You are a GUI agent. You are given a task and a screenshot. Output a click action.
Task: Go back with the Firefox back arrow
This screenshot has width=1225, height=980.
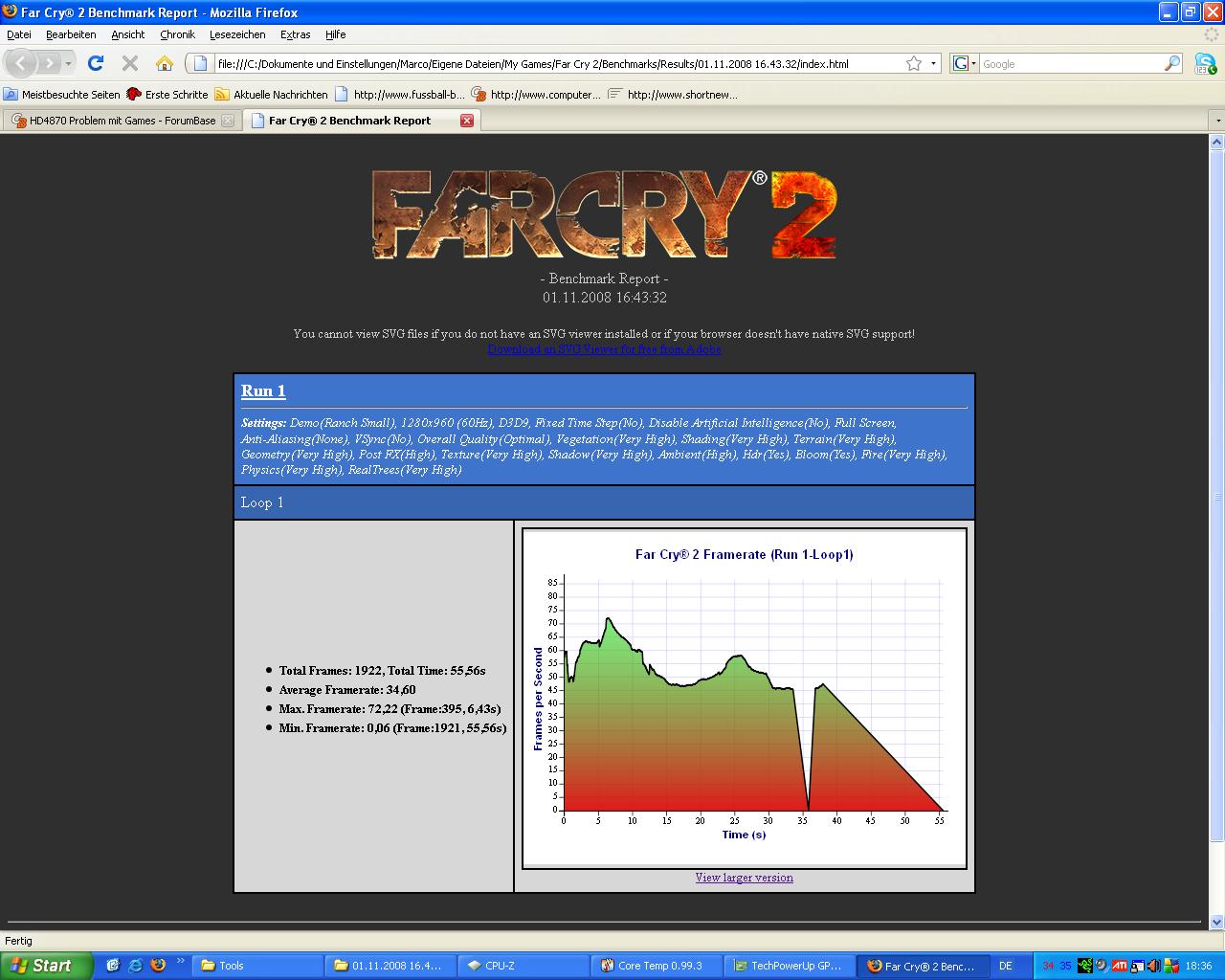click(x=21, y=63)
